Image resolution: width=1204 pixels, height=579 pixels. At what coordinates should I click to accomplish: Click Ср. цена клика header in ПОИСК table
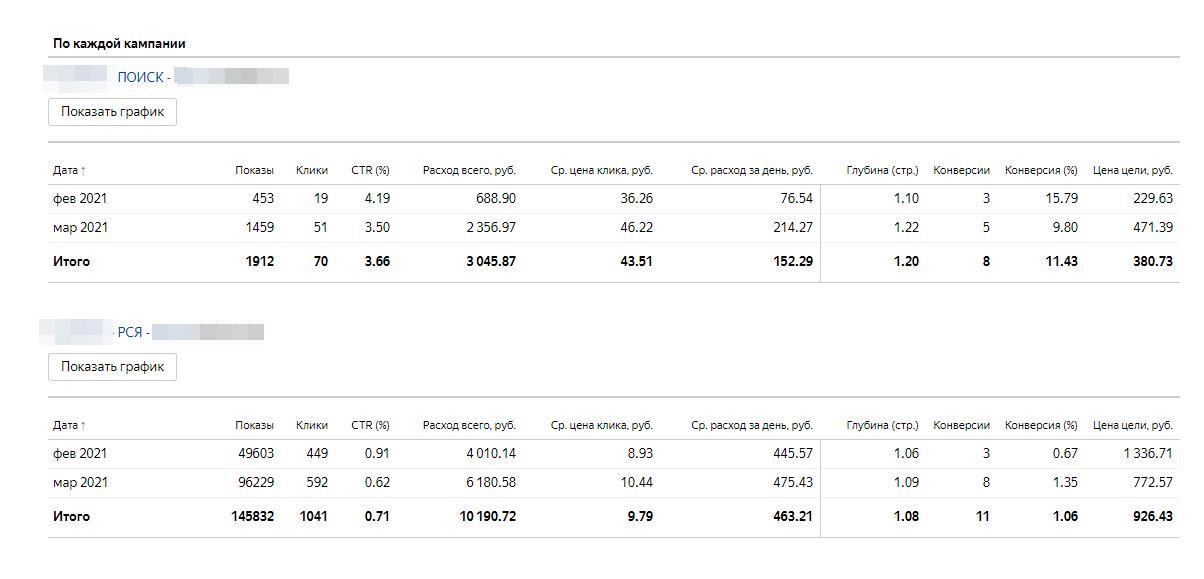[x=601, y=170]
